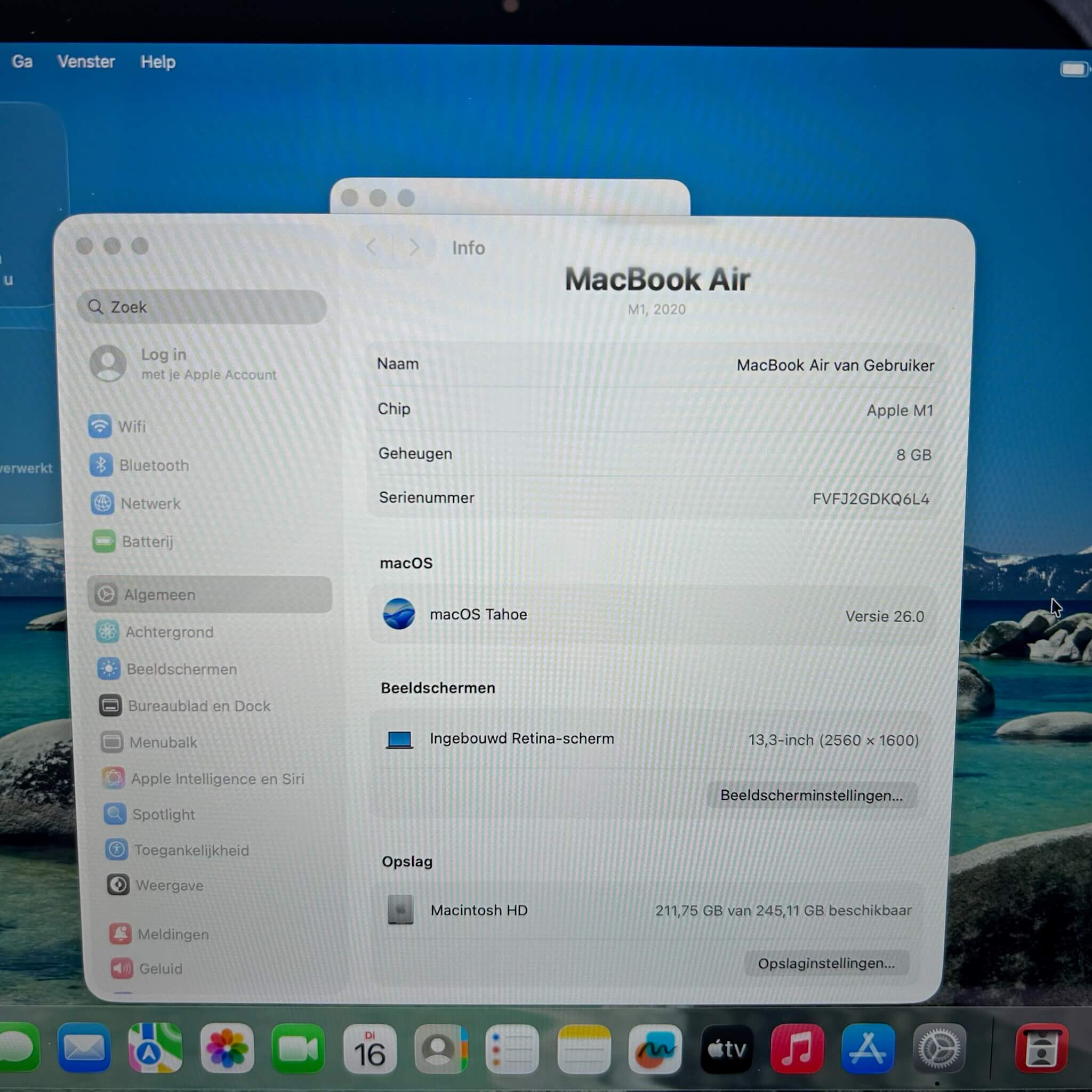Open Menubalk settings in sidebar
The image size is (1092, 1092).
149,742
